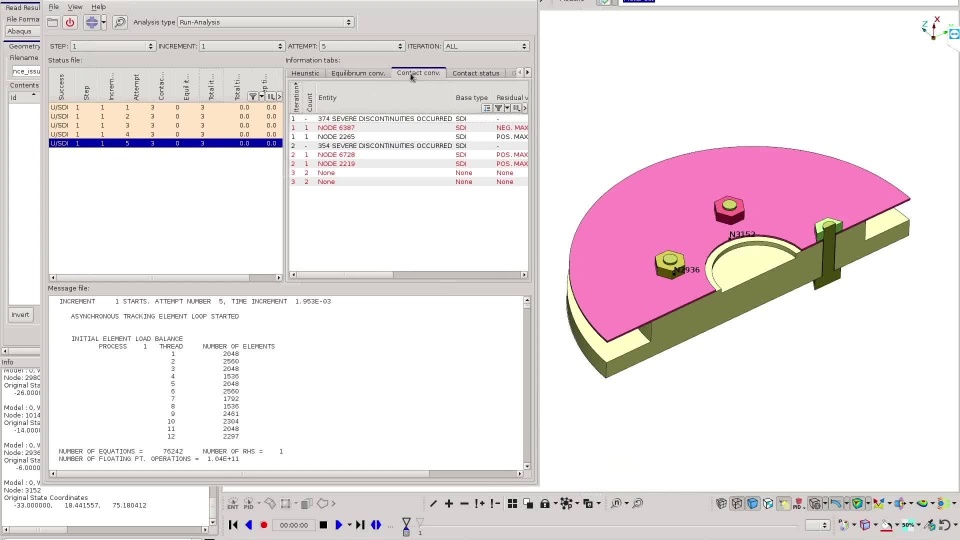Click the blue center-view icon
Image resolution: width=960 pixels, height=540 pixels.
[91, 23]
